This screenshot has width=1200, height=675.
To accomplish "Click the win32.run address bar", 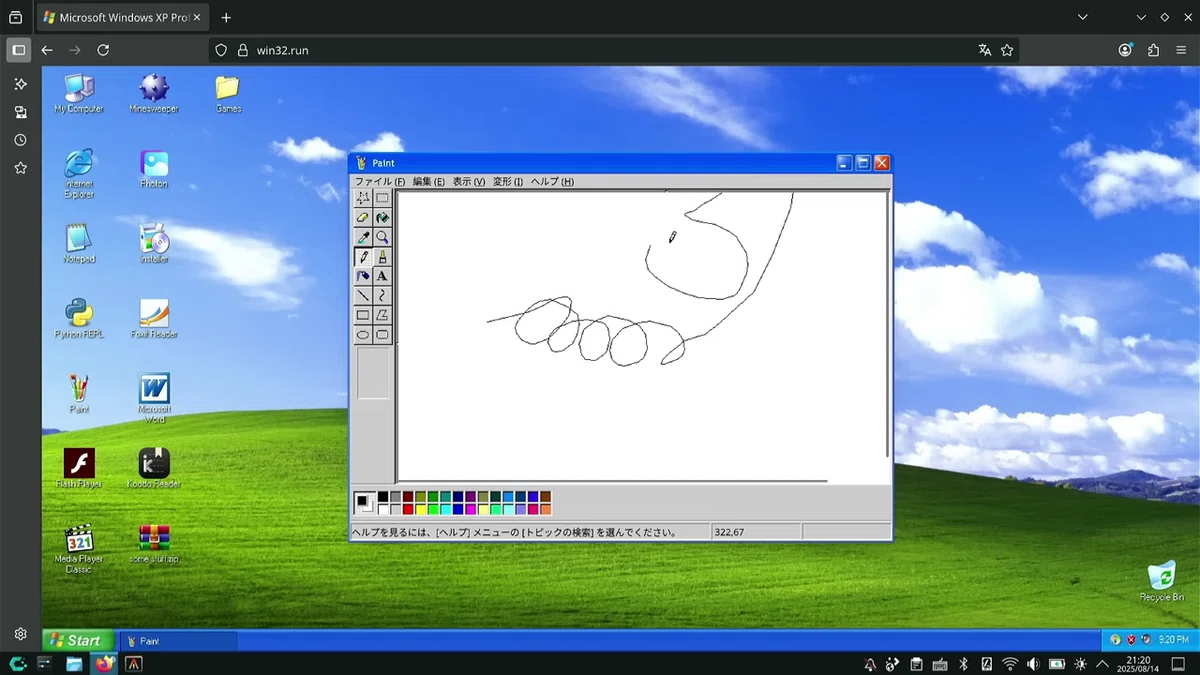I will (x=613, y=50).
